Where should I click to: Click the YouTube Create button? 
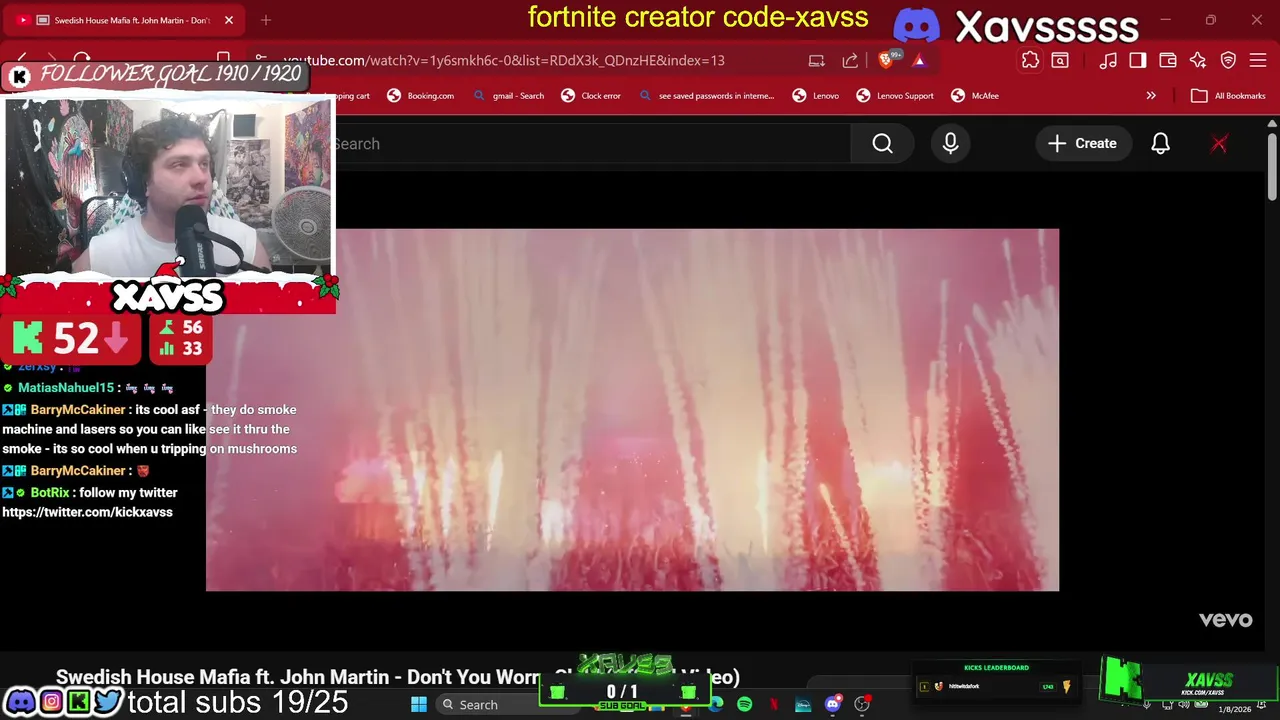1082,144
